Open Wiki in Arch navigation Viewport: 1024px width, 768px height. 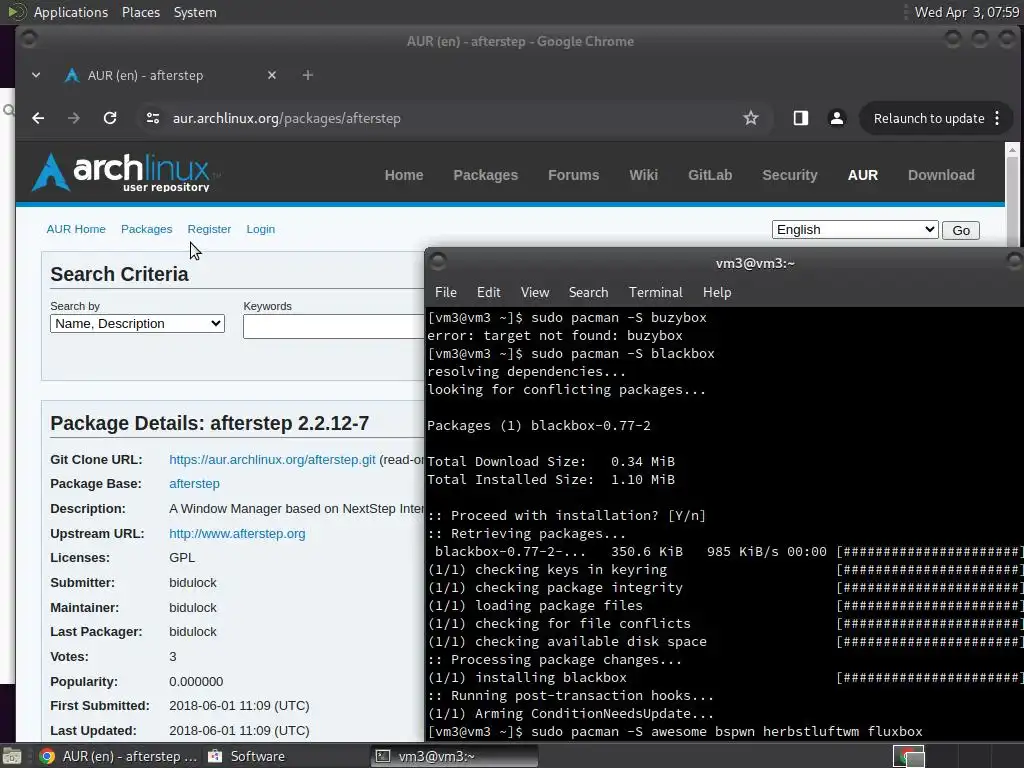pyautogui.click(x=643, y=175)
